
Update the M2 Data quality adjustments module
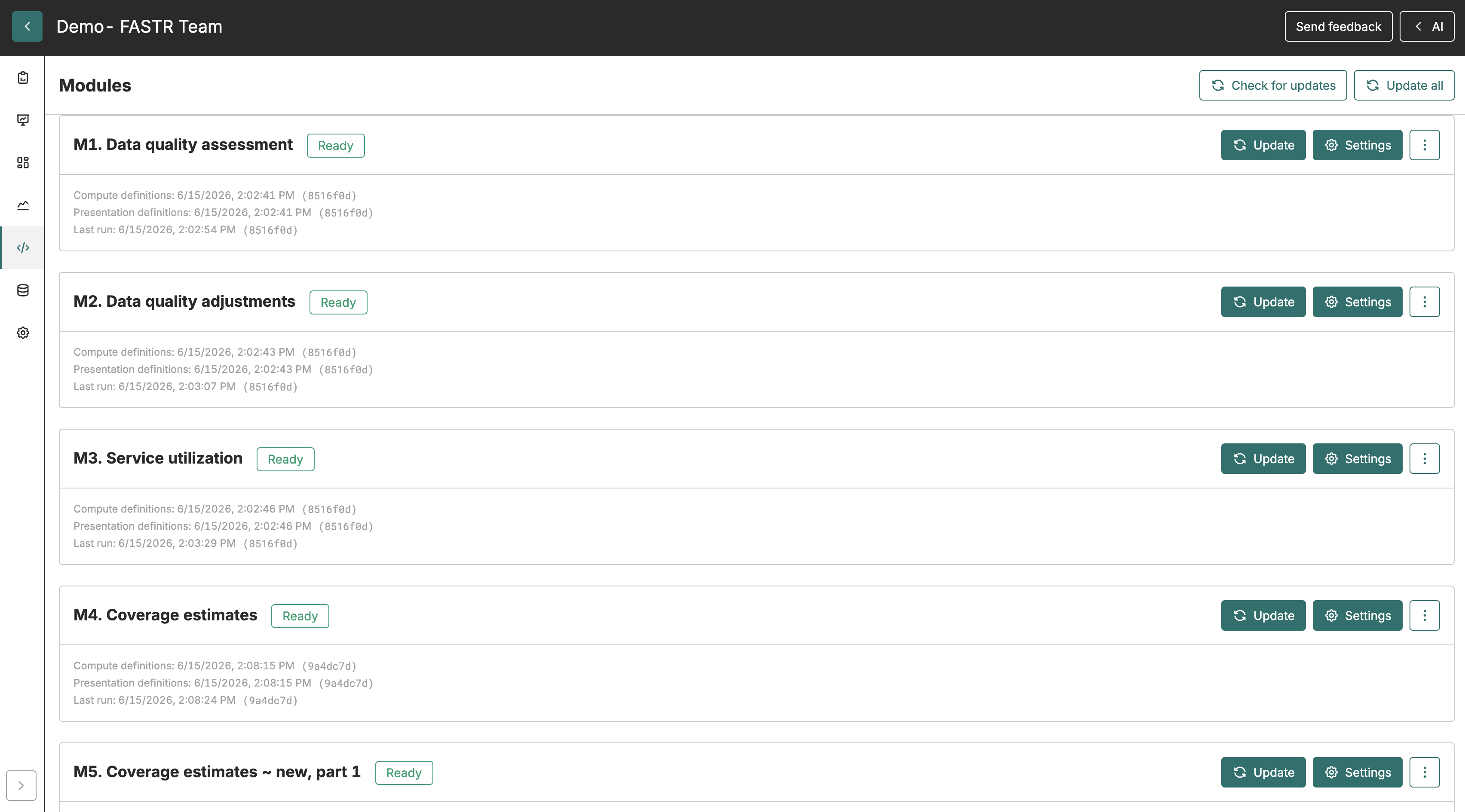pyautogui.click(x=1263, y=302)
